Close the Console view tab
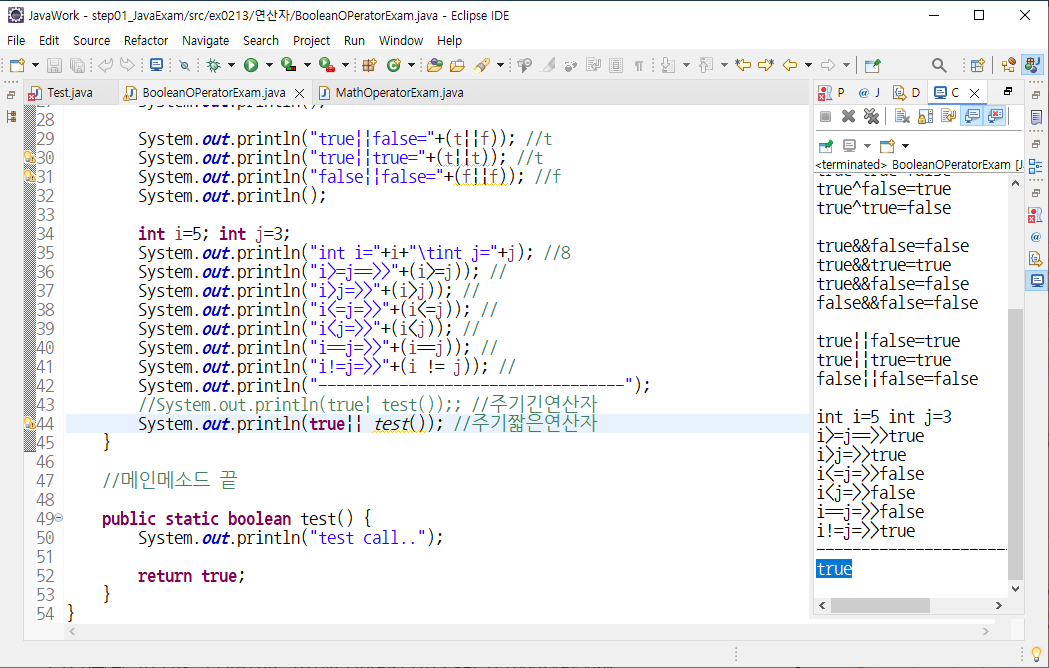1049x668 pixels. (975, 93)
